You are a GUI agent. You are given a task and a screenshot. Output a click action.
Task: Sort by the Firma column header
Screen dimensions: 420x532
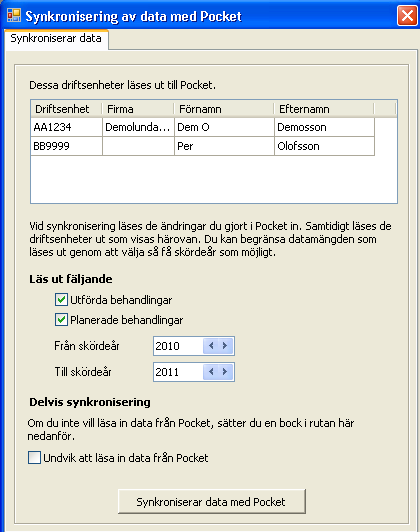click(138, 109)
